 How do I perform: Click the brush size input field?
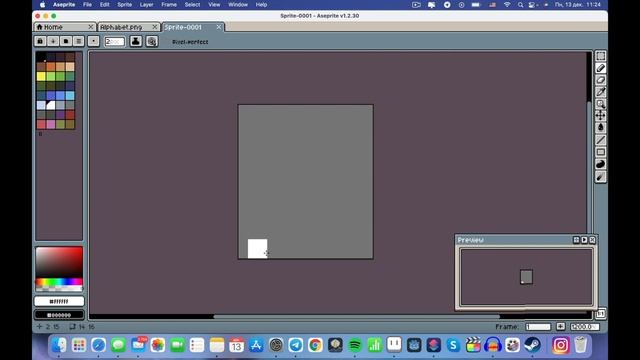114,41
